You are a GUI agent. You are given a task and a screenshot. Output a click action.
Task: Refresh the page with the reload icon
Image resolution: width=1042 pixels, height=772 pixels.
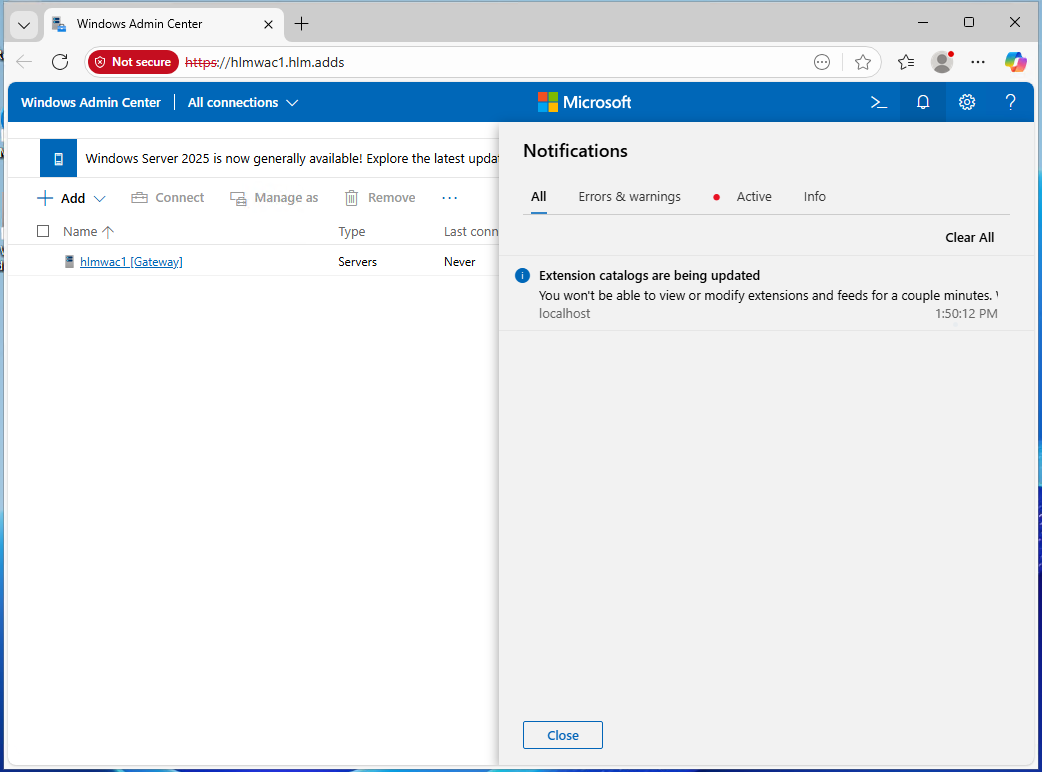coord(60,62)
